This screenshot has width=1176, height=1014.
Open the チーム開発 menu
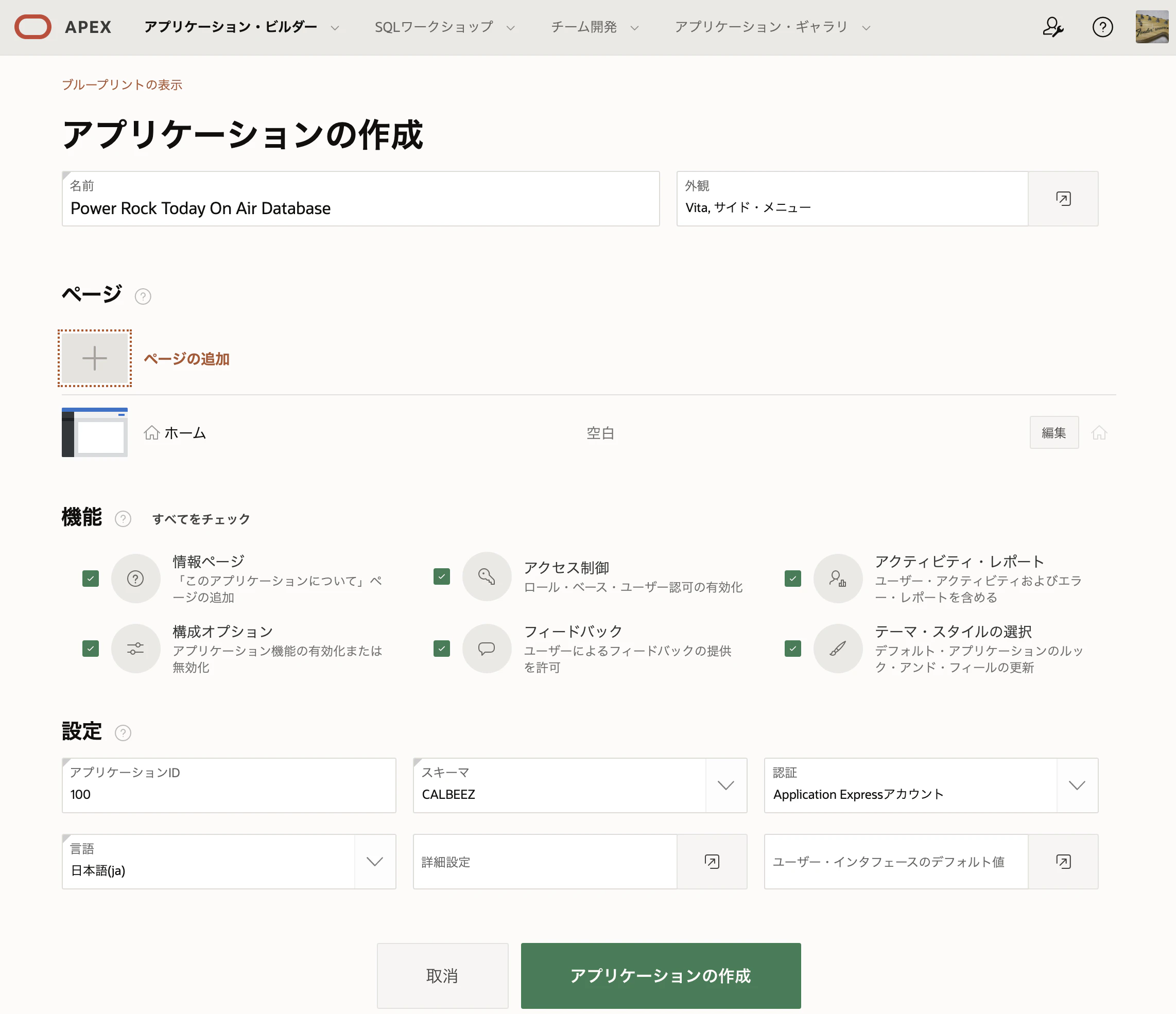click(583, 27)
